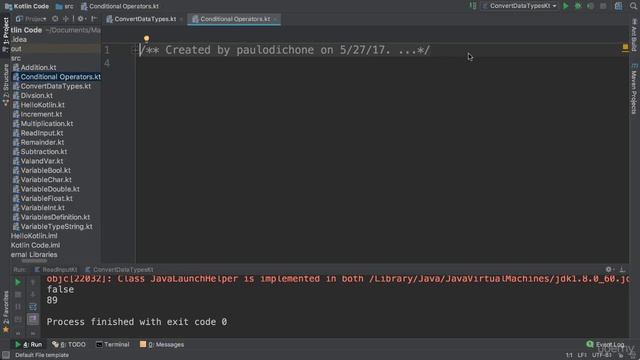Open HelloKotlin.kt in project tree
640x360 pixels.
coord(42,105)
